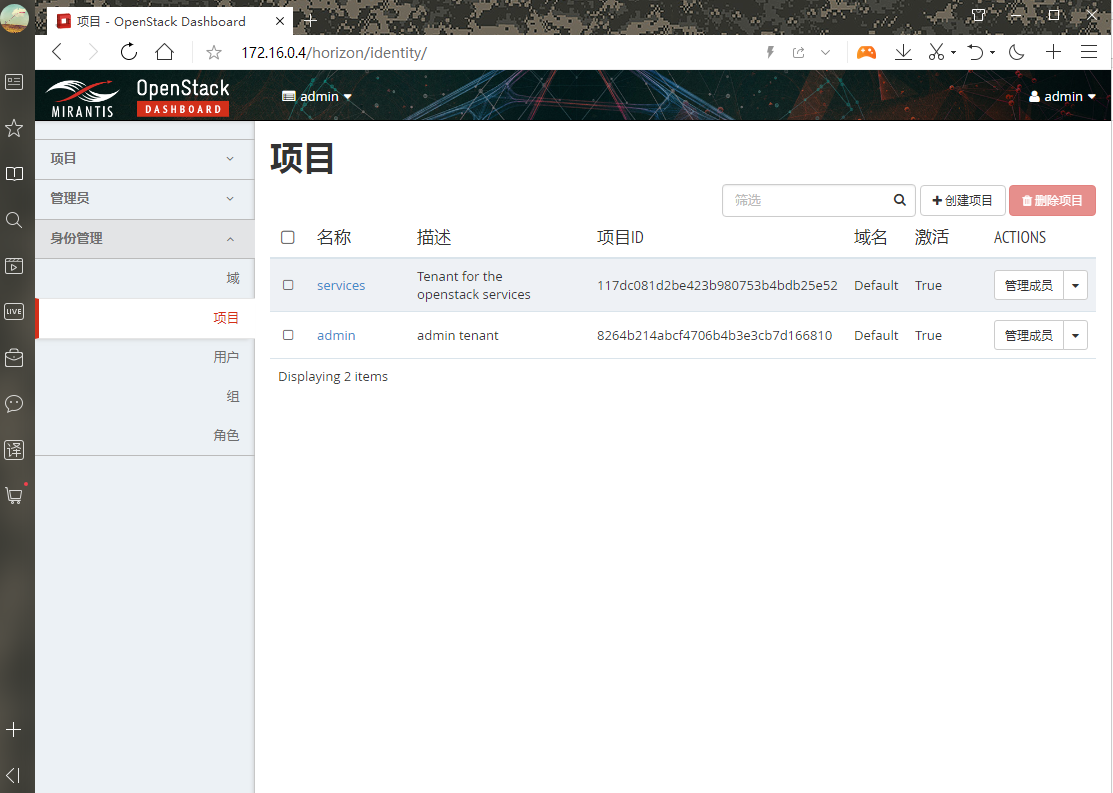Click the 创建项目 button

point(962,200)
